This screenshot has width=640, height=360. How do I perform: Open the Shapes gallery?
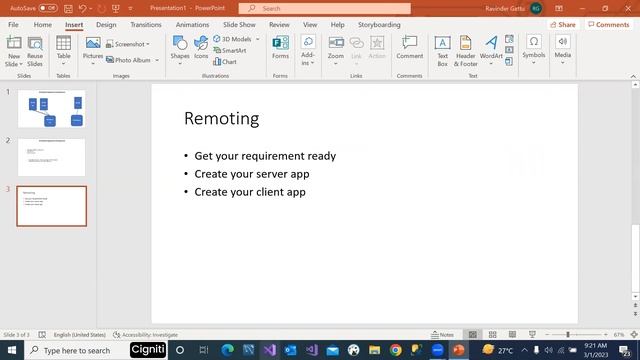pos(180,51)
